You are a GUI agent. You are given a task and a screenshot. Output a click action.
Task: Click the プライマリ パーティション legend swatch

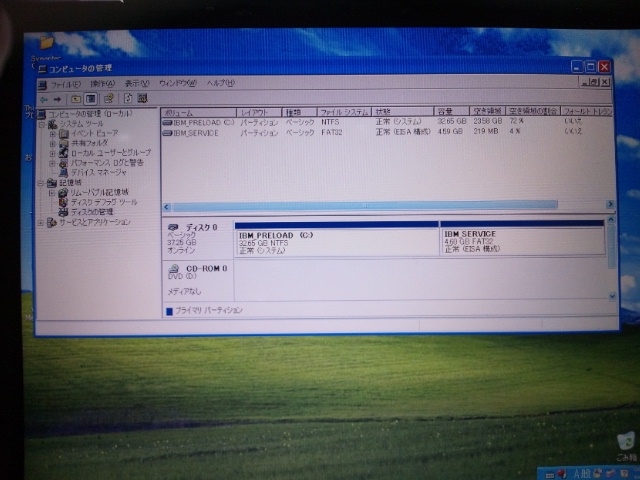pyautogui.click(x=169, y=311)
